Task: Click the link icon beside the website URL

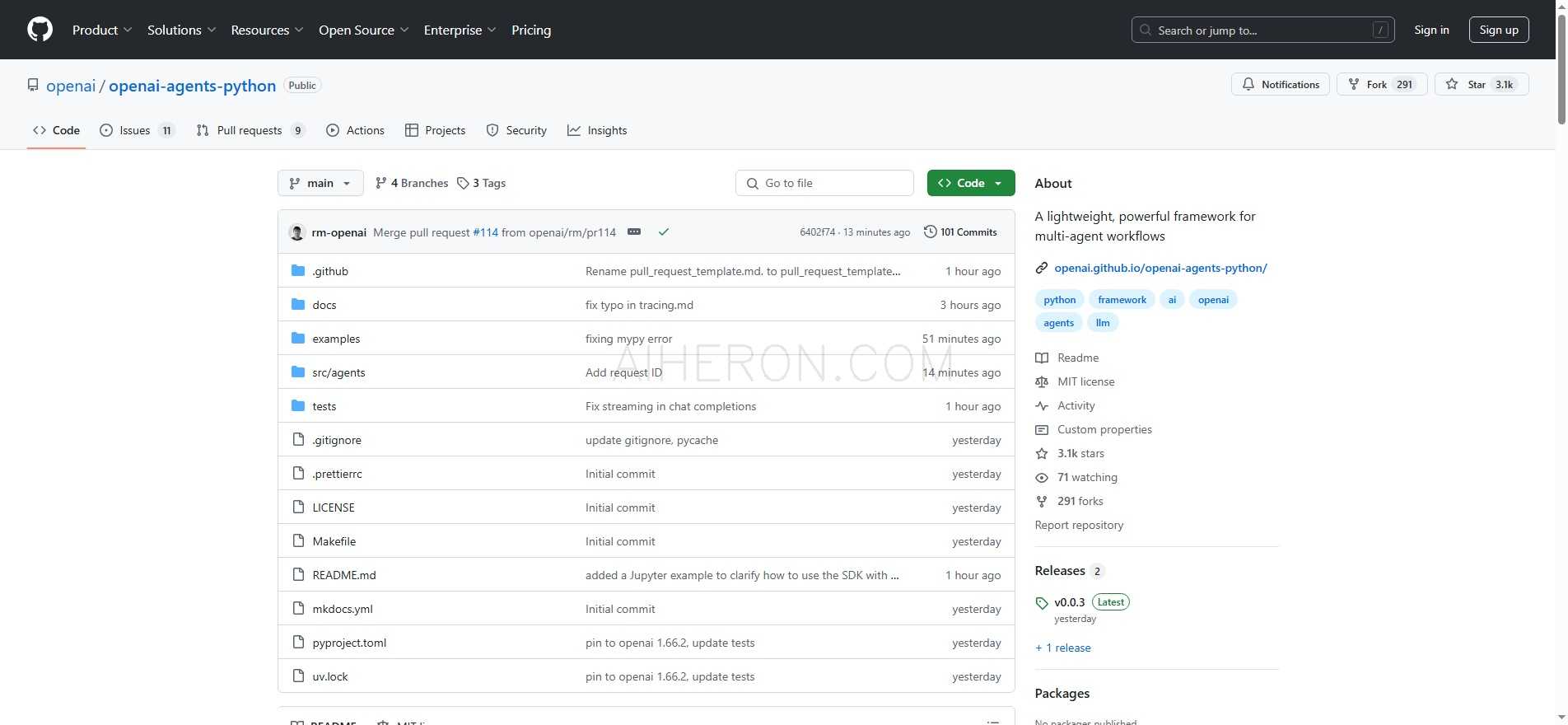Action: tap(1042, 268)
